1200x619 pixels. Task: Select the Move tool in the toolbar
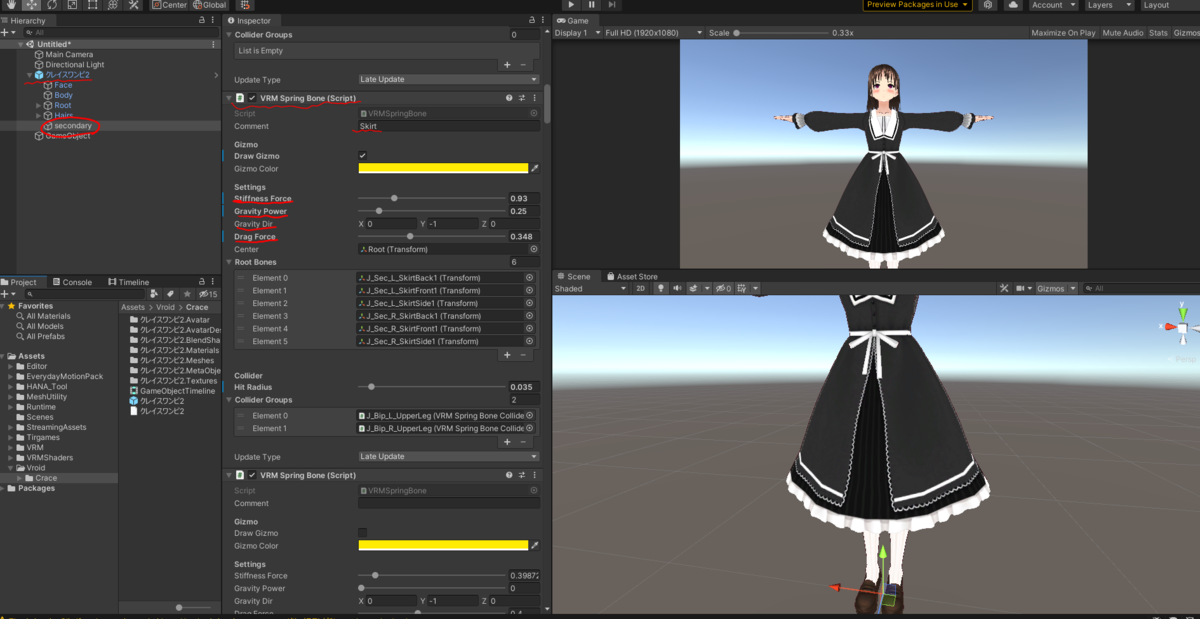(x=32, y=5)
